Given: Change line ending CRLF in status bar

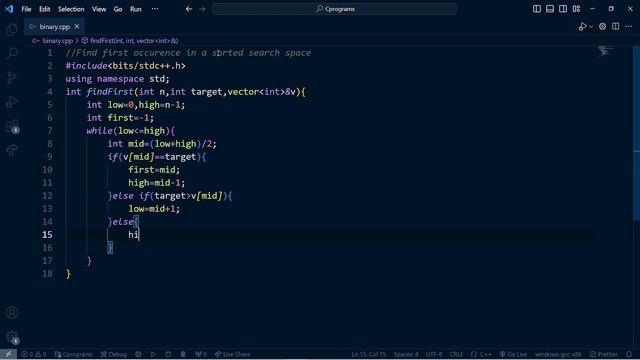Looking at the screenshot, I should click(x=456, y=354).
